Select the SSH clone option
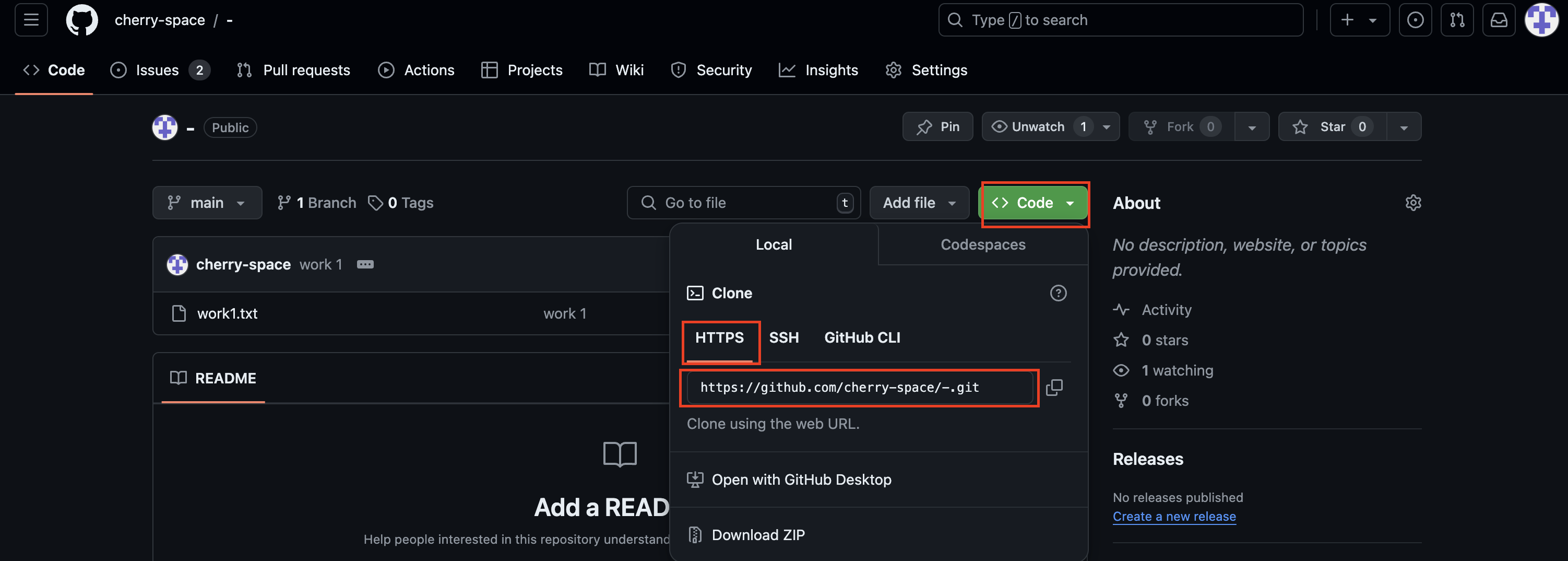The image size is (1568, 561). coord(784,337)
